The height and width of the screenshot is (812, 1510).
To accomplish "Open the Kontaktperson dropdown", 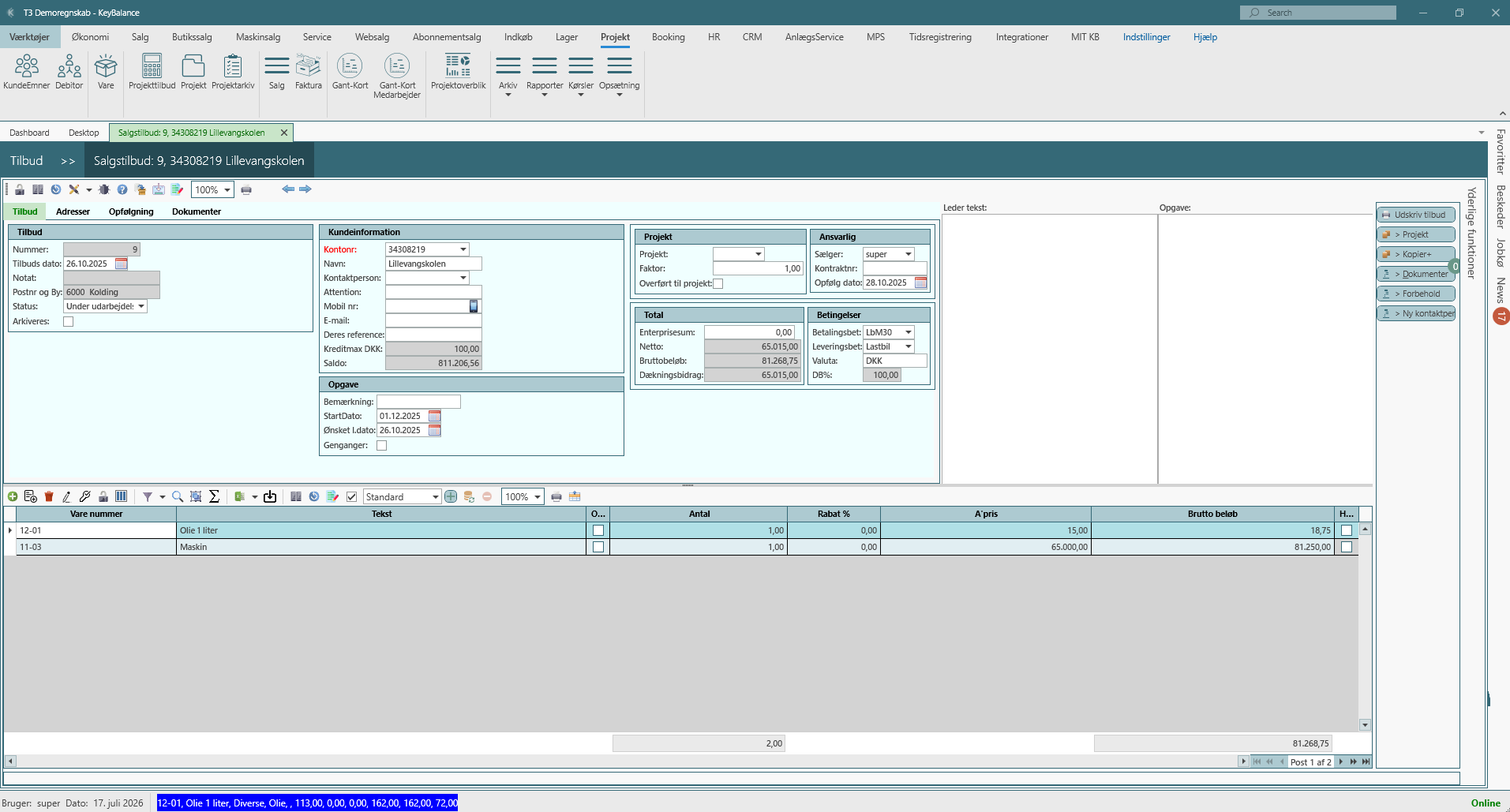I will coord(463,278).
